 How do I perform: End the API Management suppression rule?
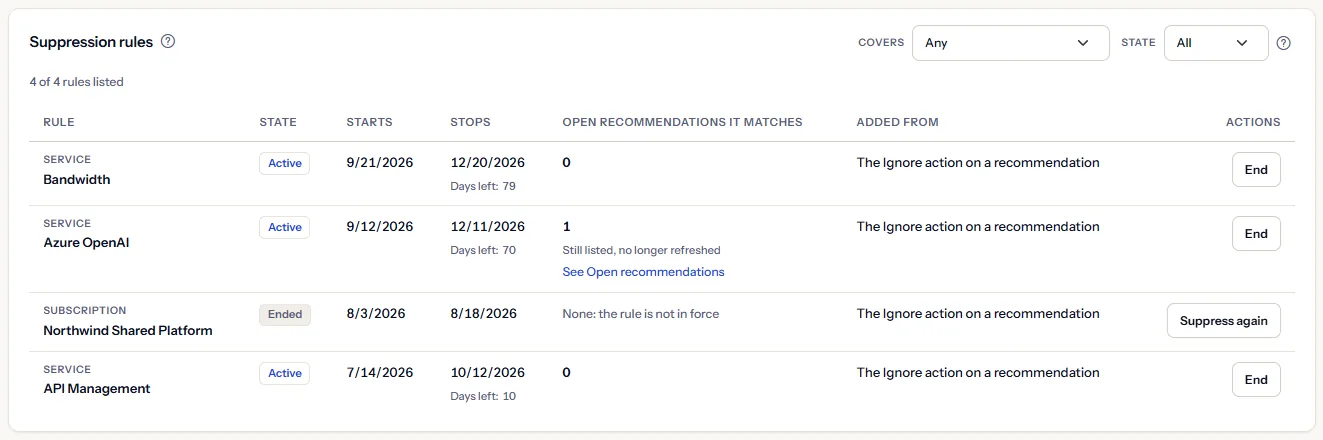coord(1256,380)
